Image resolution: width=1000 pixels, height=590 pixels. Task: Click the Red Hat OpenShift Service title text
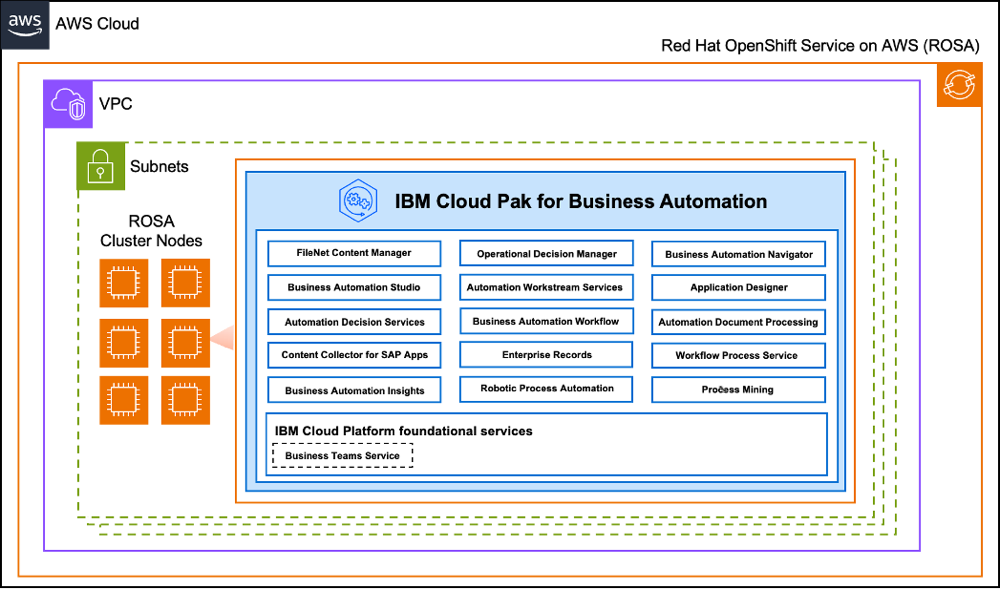pyautogui.click(x=819, y=45)
